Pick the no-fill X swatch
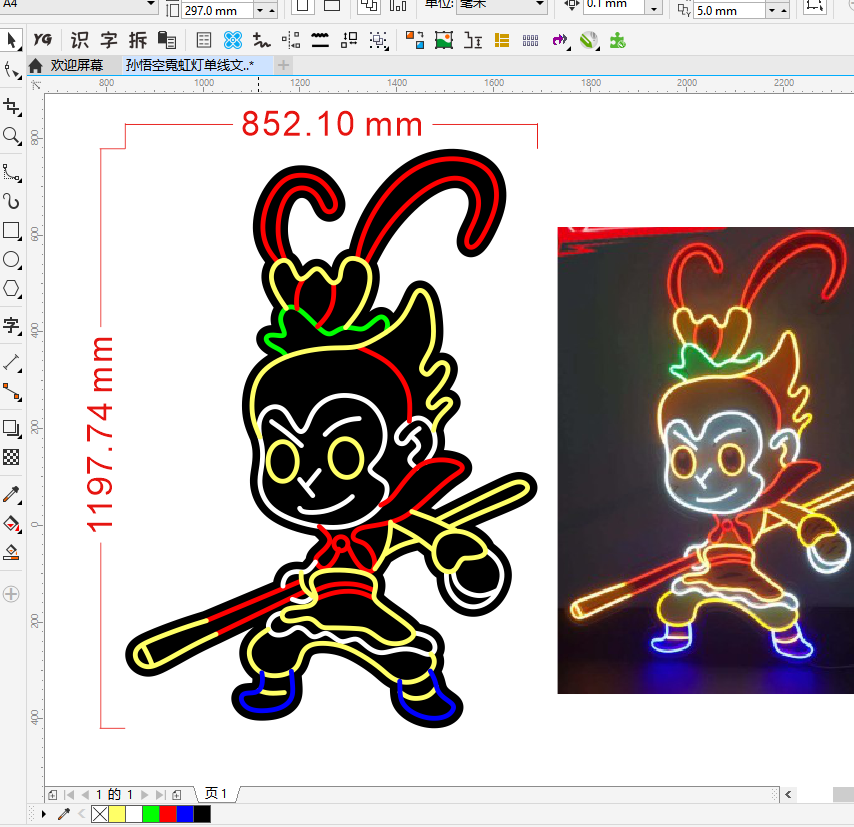Screen dimensions: 854x827 pyautogui.click(x=100, y=814)
